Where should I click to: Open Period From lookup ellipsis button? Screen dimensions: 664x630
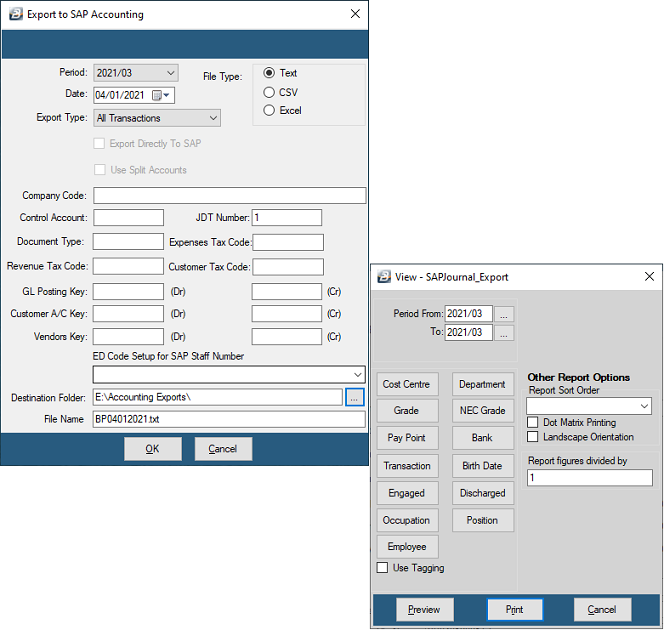pyautogui.click(x=504, y=314)
